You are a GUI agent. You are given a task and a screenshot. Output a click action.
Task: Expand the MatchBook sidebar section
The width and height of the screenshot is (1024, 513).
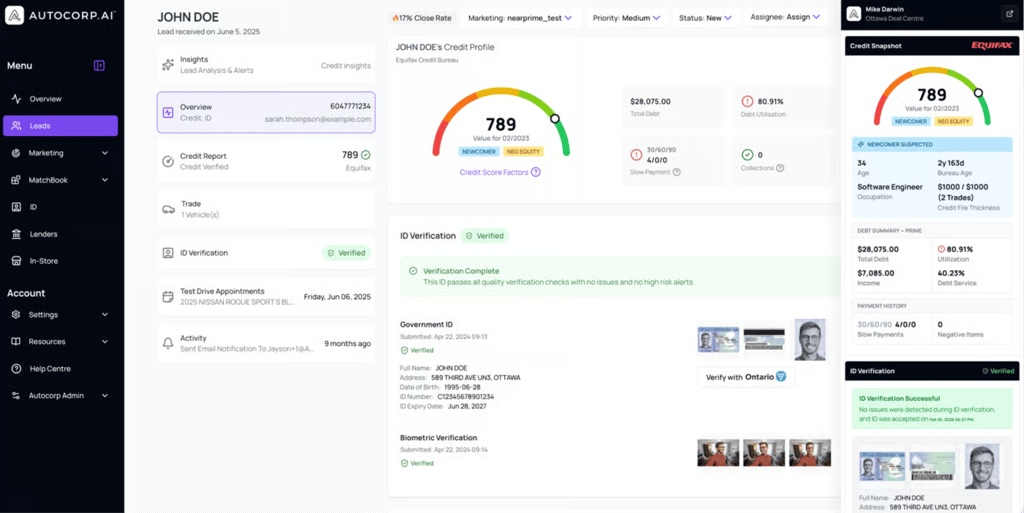(x=60, y=179)
